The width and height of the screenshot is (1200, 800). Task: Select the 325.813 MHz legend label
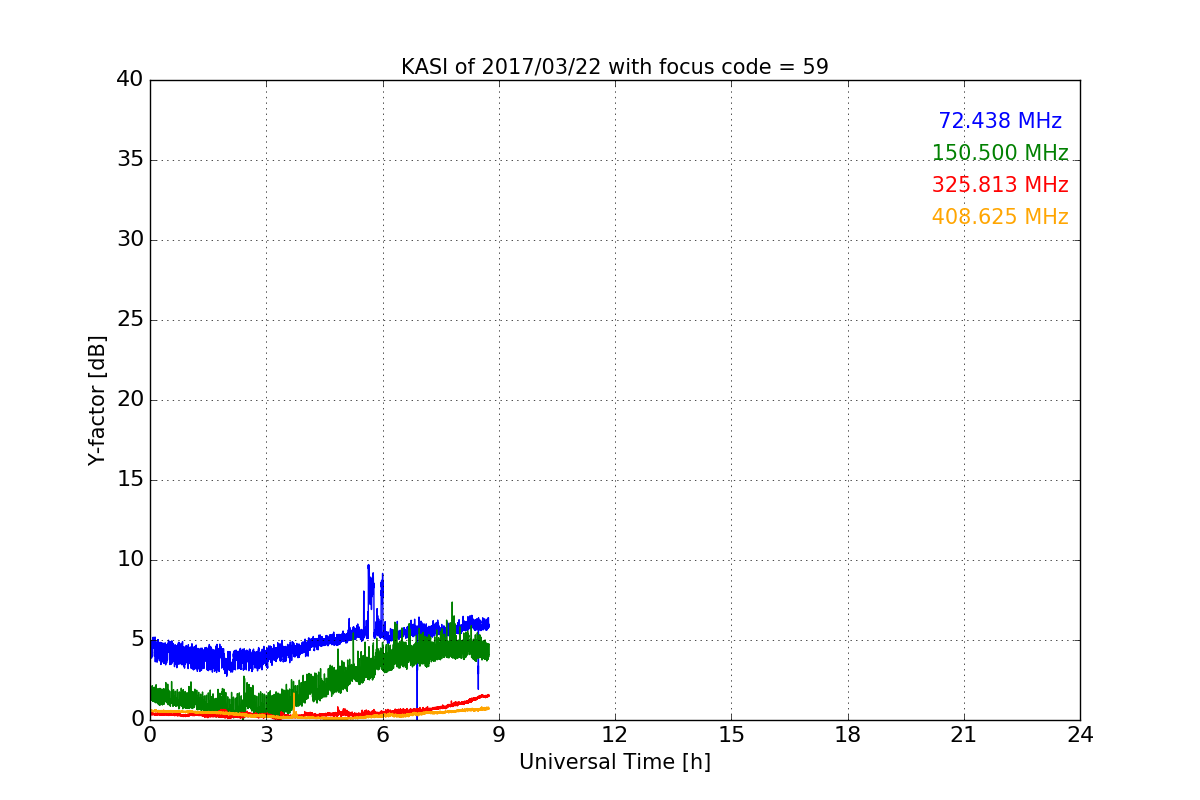click(1000, 185)
